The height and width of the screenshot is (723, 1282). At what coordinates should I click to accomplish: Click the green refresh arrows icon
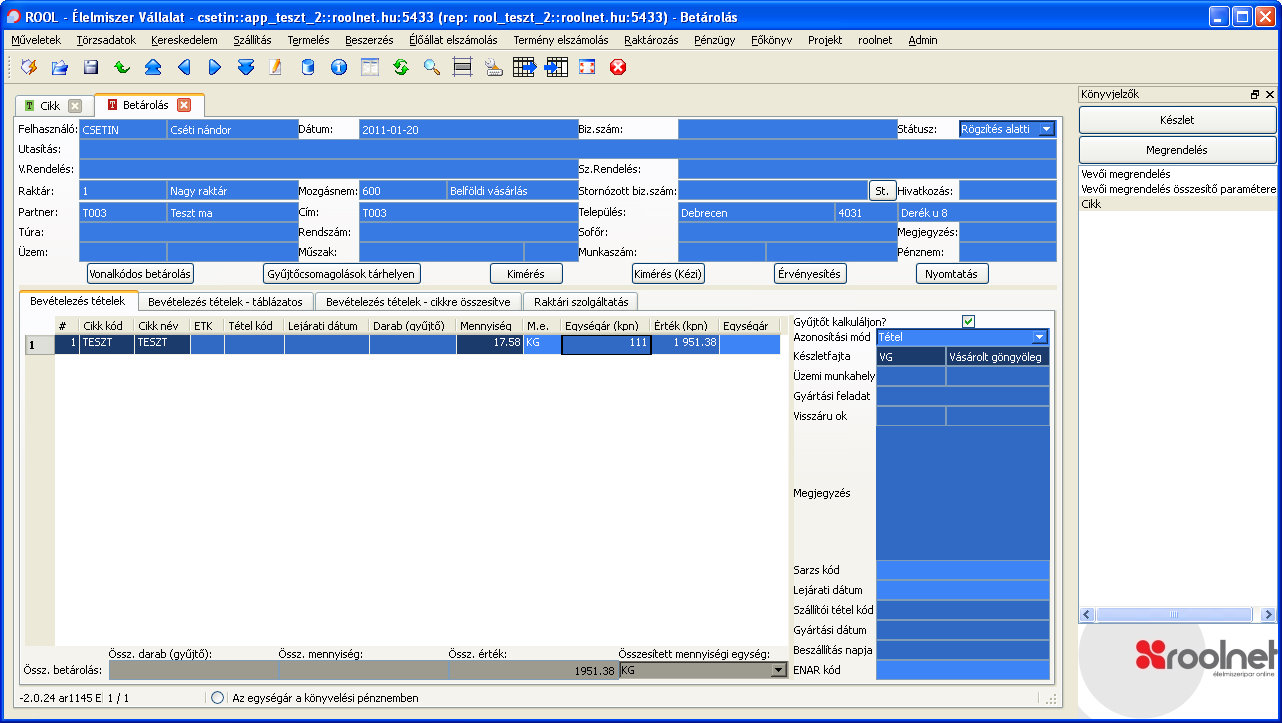[x=401, y=67]
